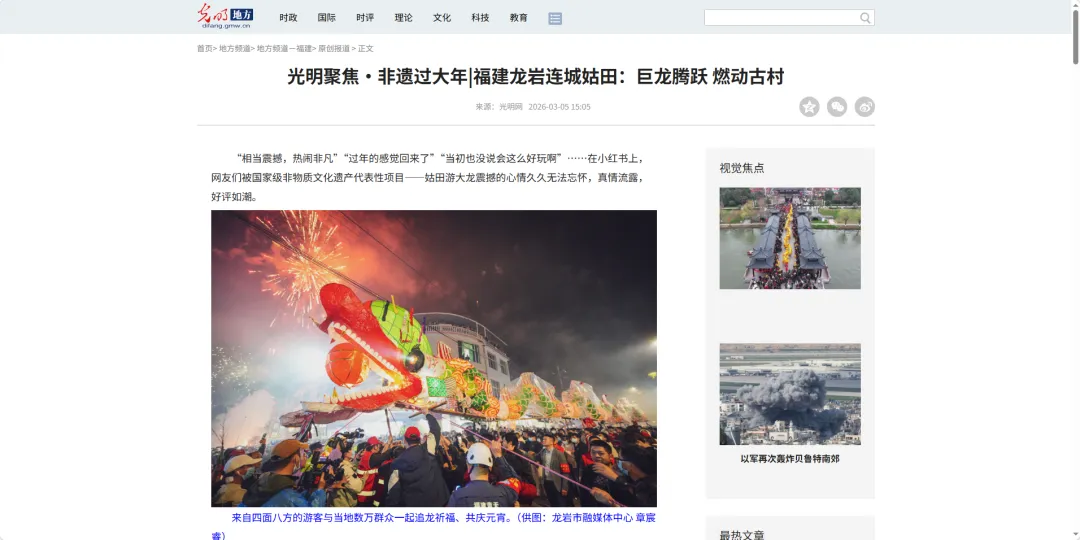Viewport: 1080px width, 540px height.
Task: Click the 光明网 source link
Action: 511,107
